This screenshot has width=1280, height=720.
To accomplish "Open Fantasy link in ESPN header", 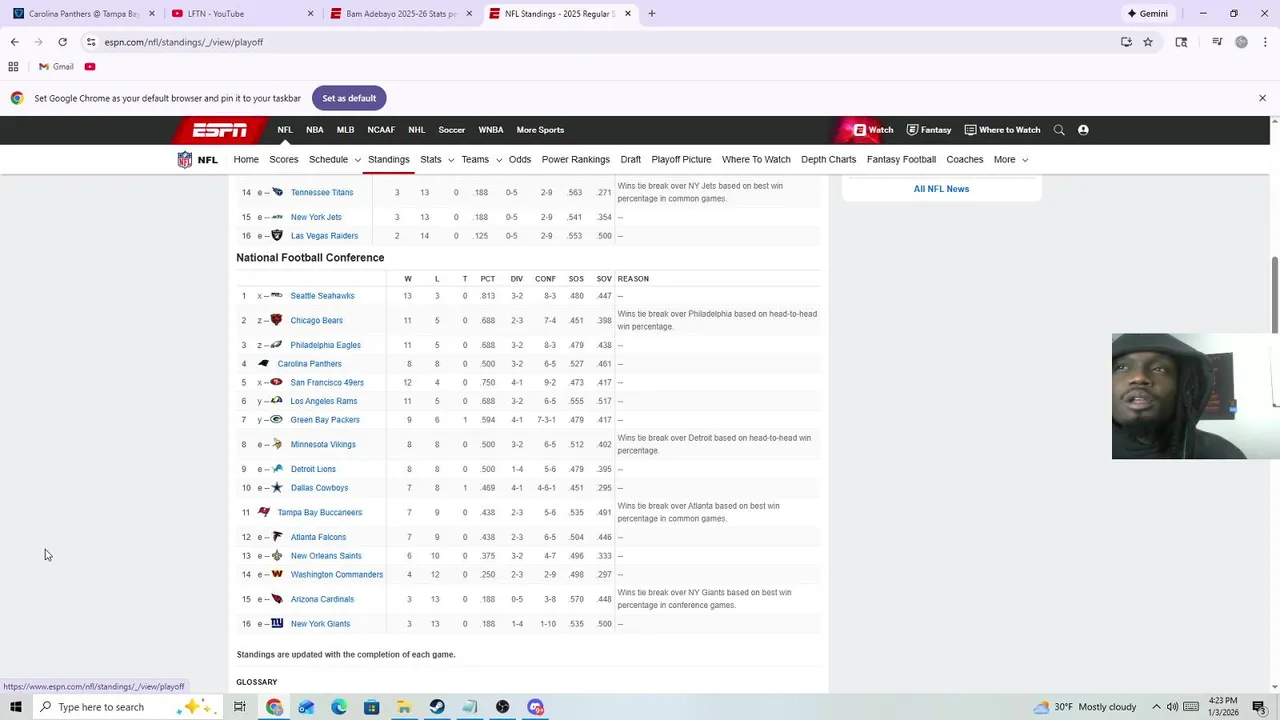I will click(929, 130).
